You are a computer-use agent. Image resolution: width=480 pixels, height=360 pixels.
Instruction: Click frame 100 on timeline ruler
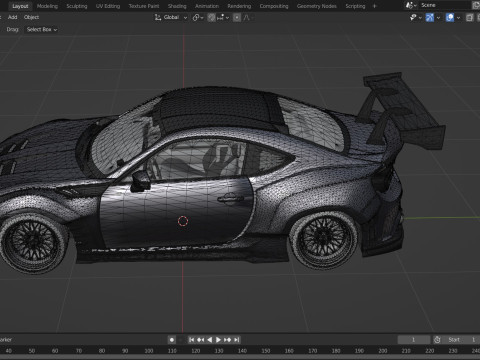click(x=149, y=351)
